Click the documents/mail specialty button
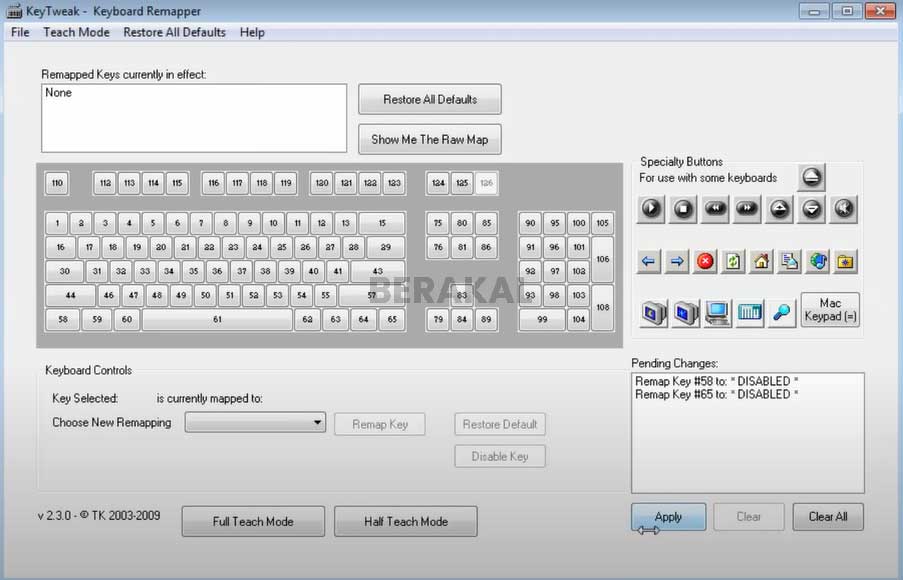 click(x=790, y=261)
